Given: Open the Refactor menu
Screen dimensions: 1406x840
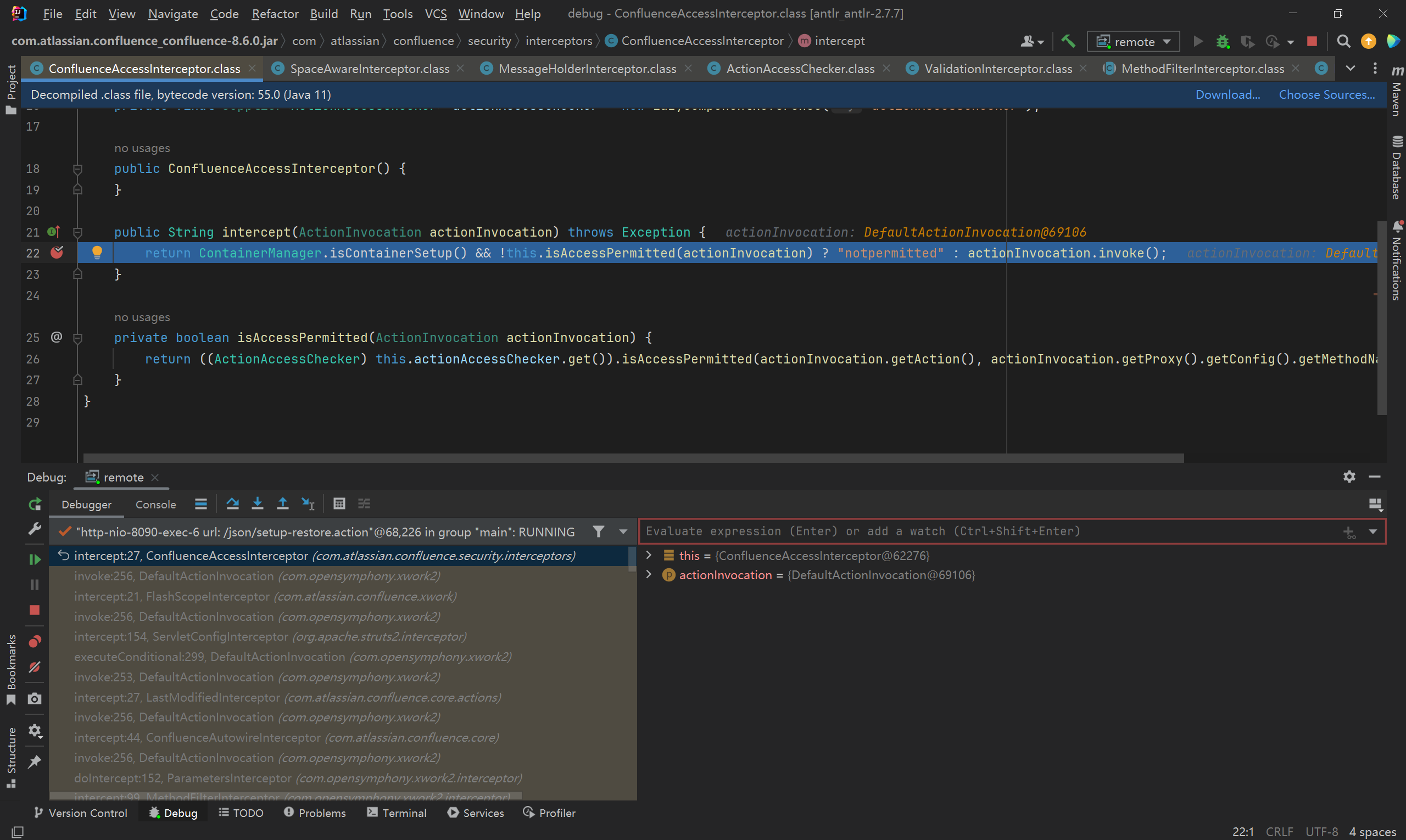Looking at the screenshot, I should [x=275, y=14].
